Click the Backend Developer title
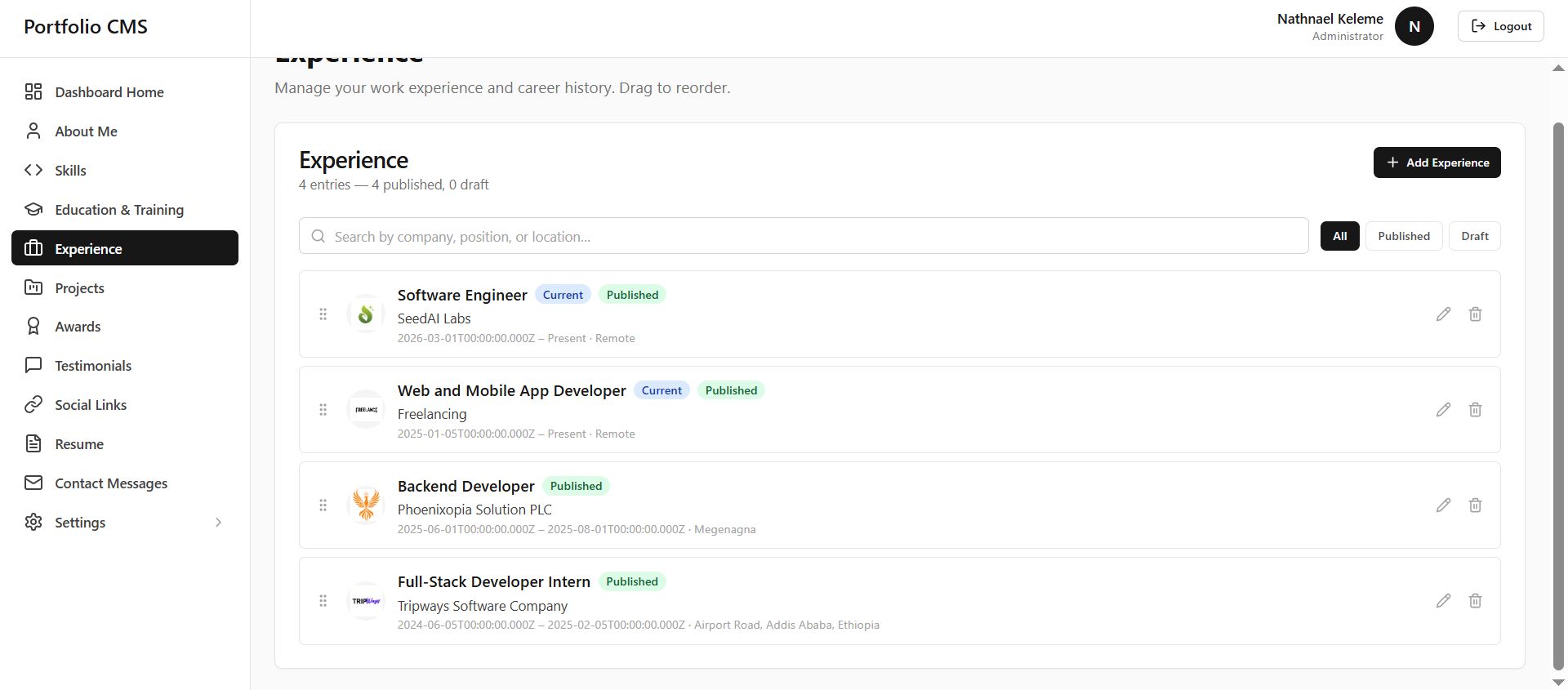This screenshot has height=690, width=1568. click(x=465, y=486)
